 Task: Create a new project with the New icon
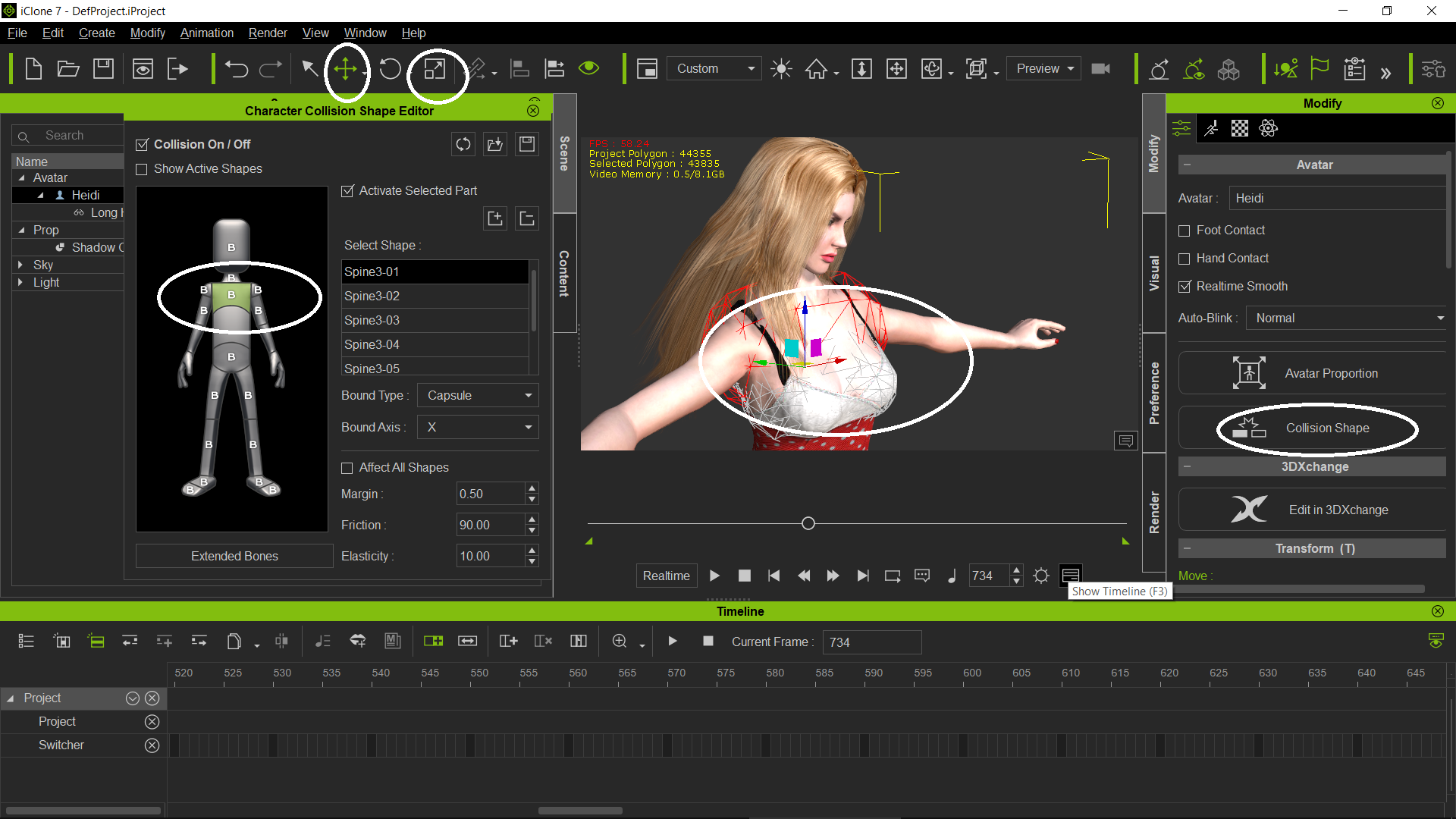(x=33, y=69)
